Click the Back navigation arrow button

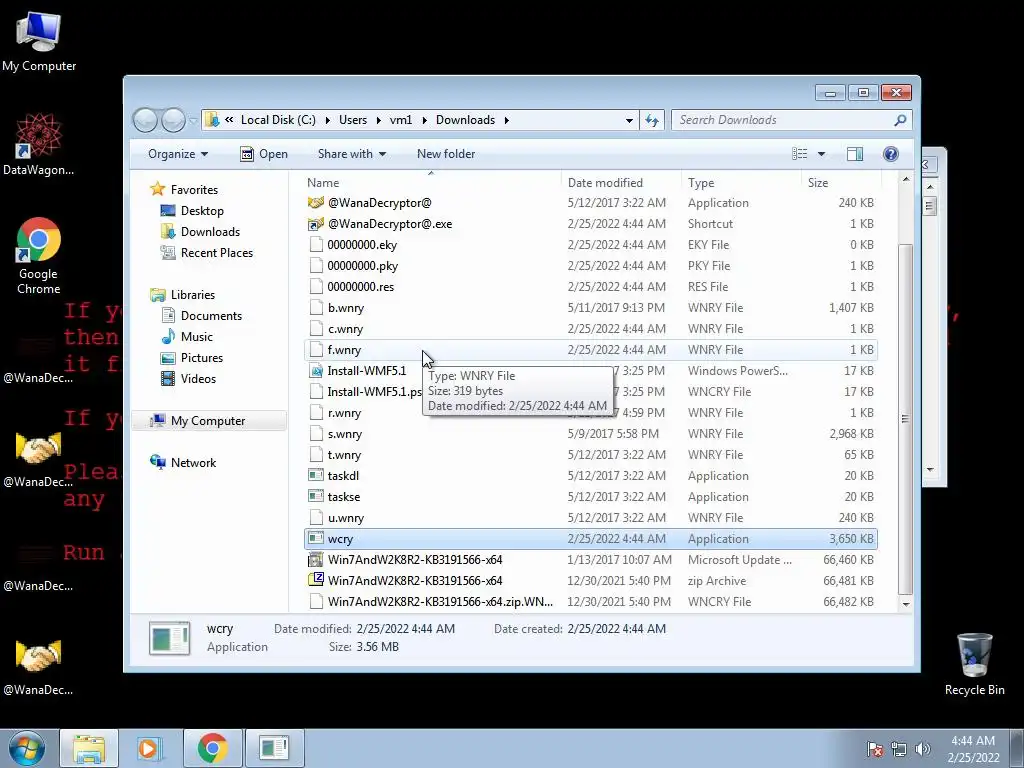[x=145, y=120]
